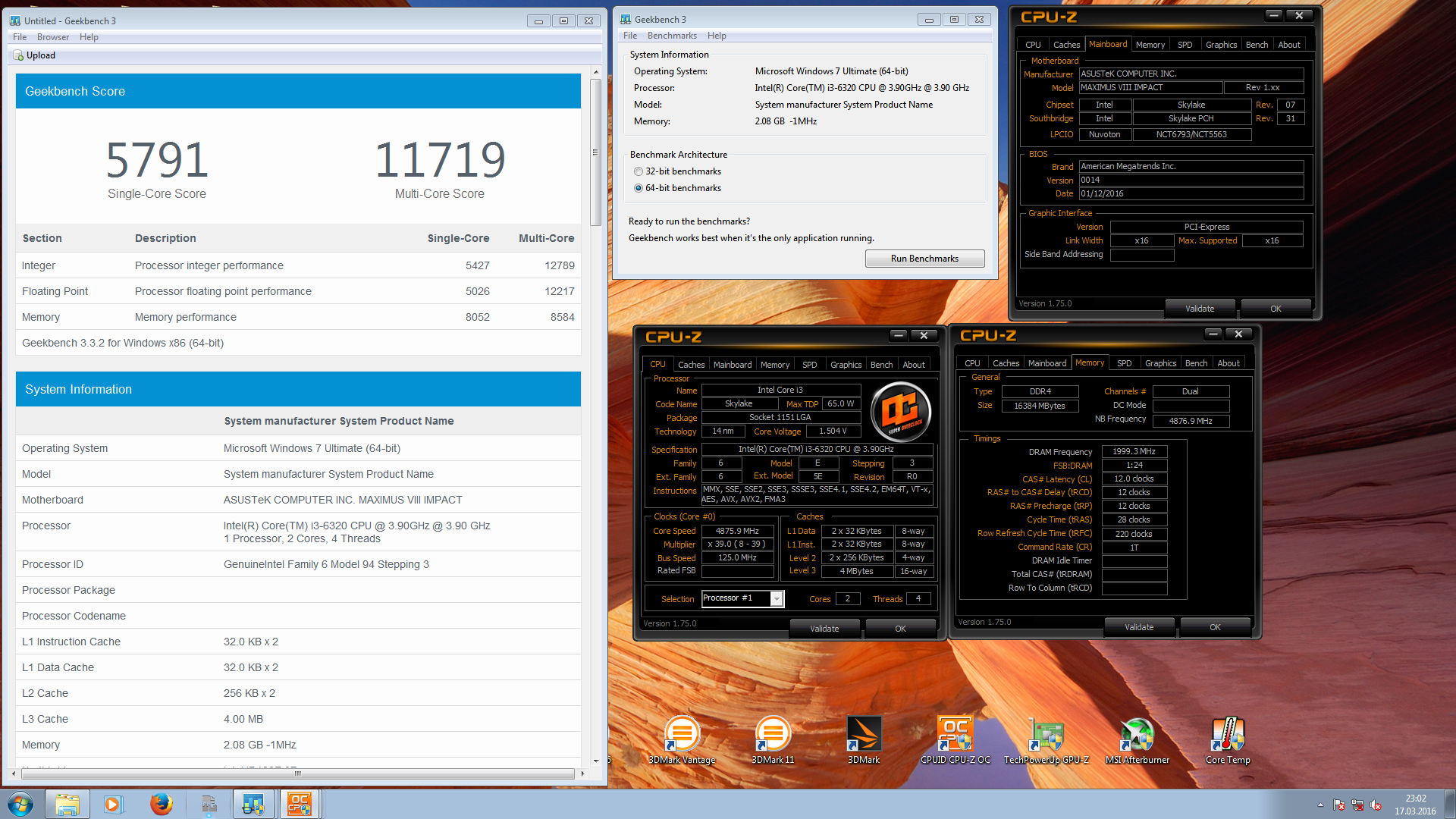Image resolution: width=1456 pixels, height=819 pixels.
Task: Select the TechPowerUp GPU-Z desktop shortcut
Action: click(1046, 739)
